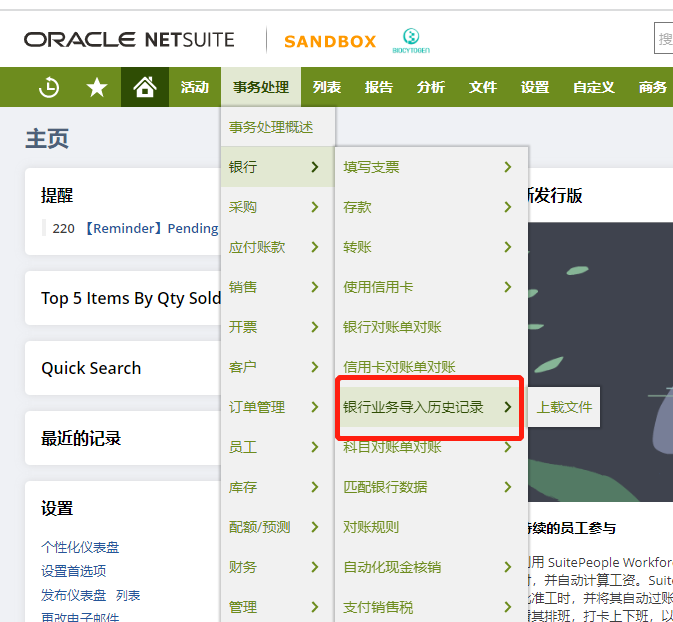The width and height of the screenshot is (673, 622).
Task: Expand the 客户 submenu
Action: coord(278,367)
